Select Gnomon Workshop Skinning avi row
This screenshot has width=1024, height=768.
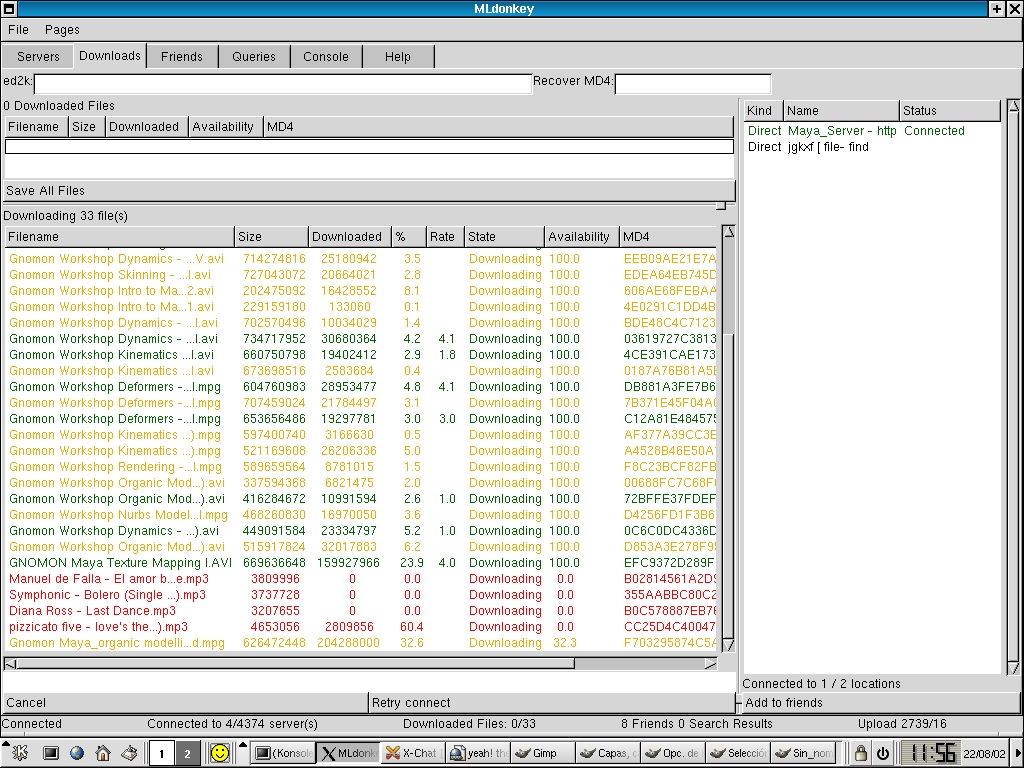[x=362, y=275]
